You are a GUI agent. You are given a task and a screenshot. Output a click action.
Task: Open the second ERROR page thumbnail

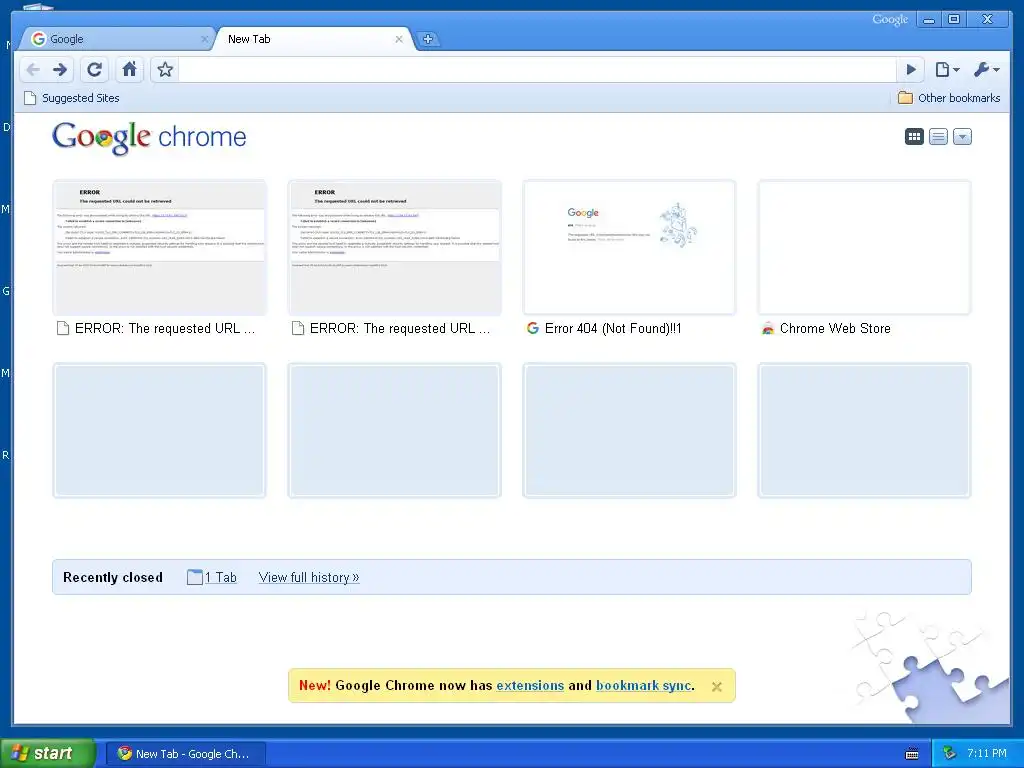tap(394, 248)
